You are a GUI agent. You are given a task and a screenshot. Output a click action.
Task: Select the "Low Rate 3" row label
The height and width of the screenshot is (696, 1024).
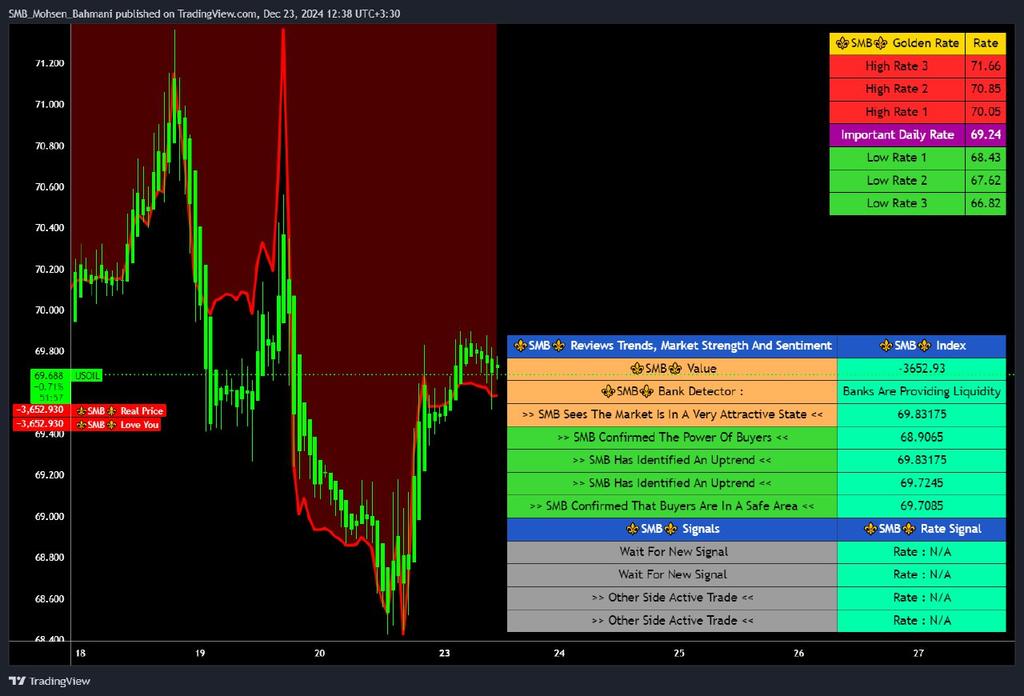(x=897, y=203)
